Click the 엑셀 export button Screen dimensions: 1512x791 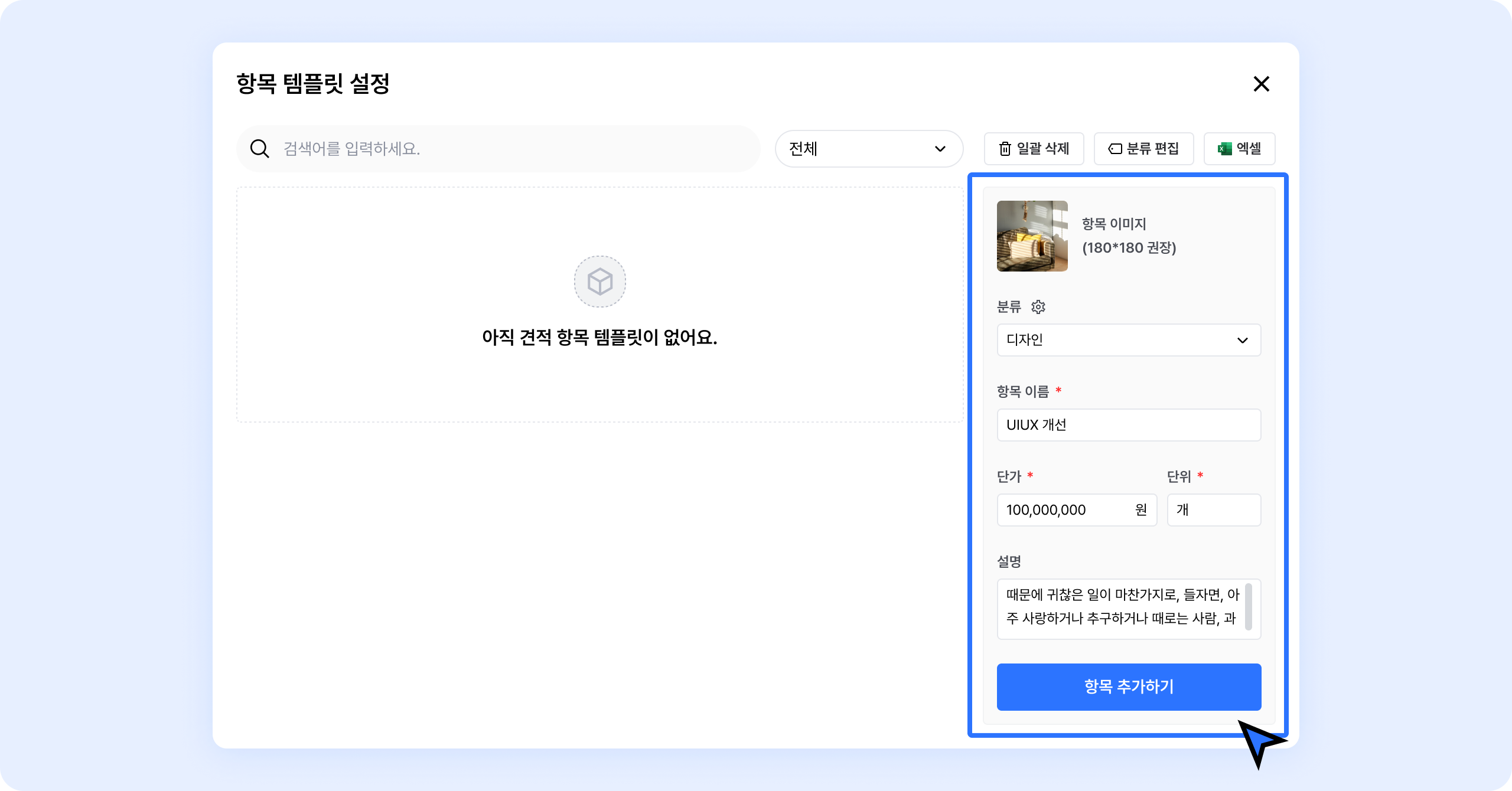click(1239, 149)
